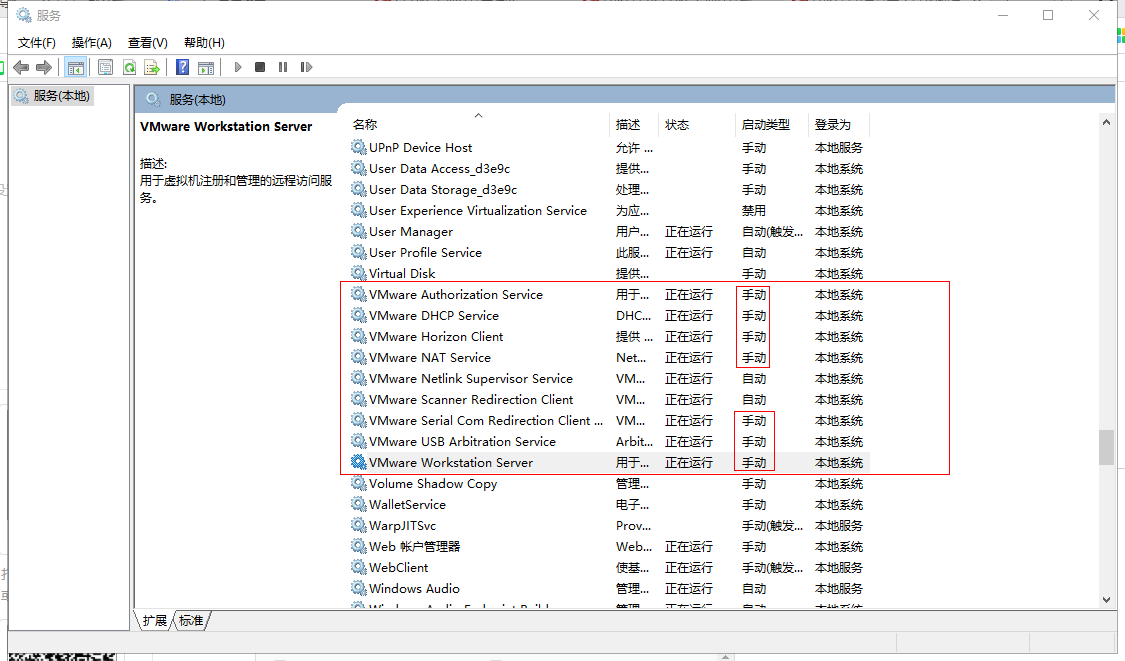
Task: Select the User Data Storage_d3e9c service
Action: coord(608,189)
